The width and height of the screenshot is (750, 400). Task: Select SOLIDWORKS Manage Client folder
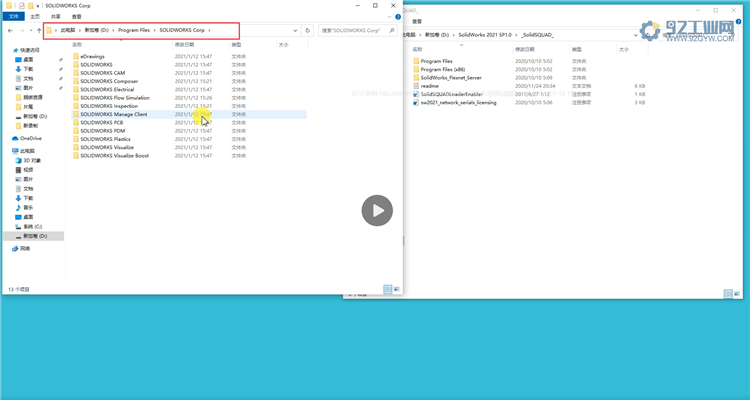point(189,114)
